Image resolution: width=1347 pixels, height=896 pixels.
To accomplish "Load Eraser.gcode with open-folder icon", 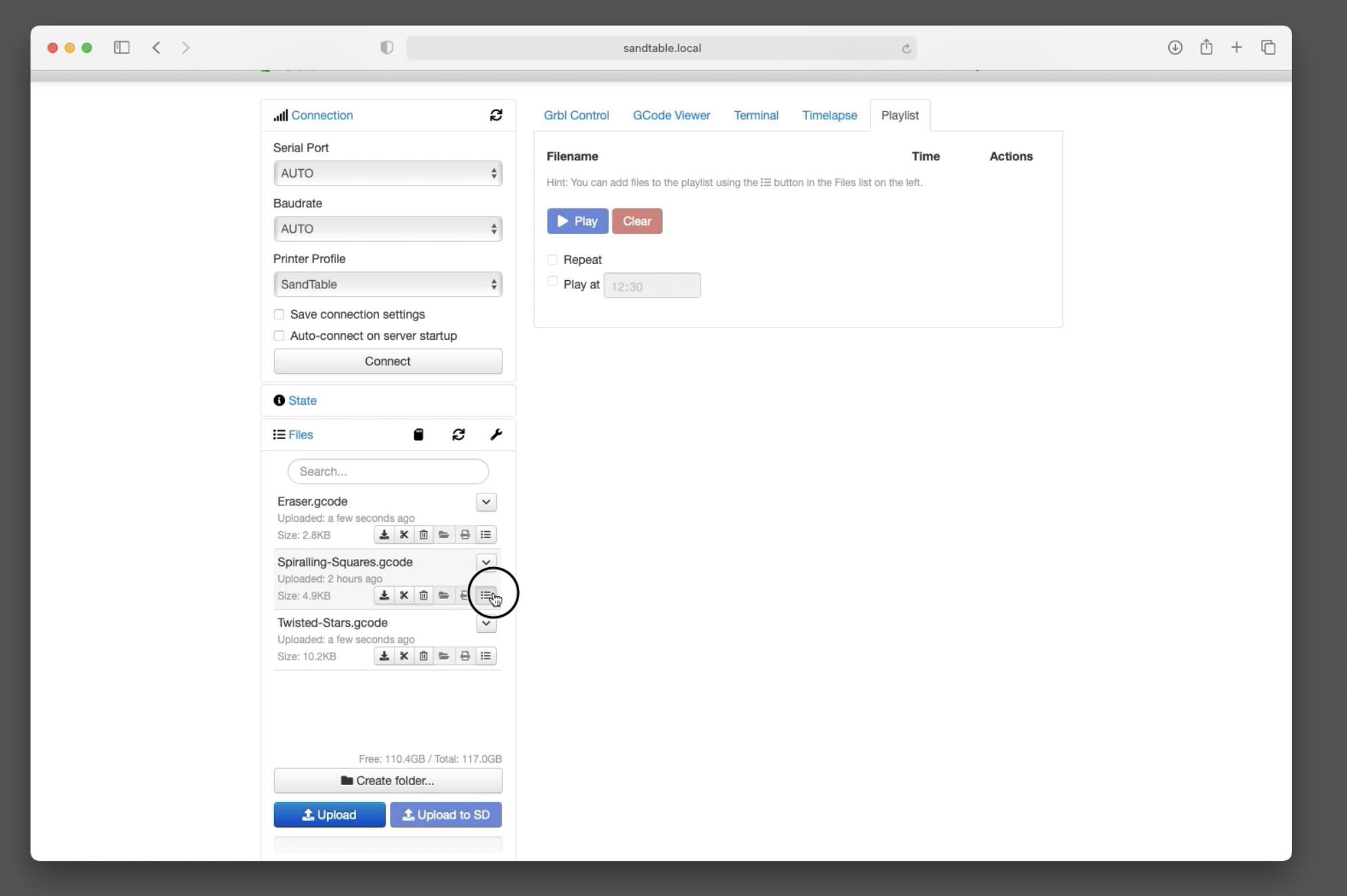I will tap(444, 535).
